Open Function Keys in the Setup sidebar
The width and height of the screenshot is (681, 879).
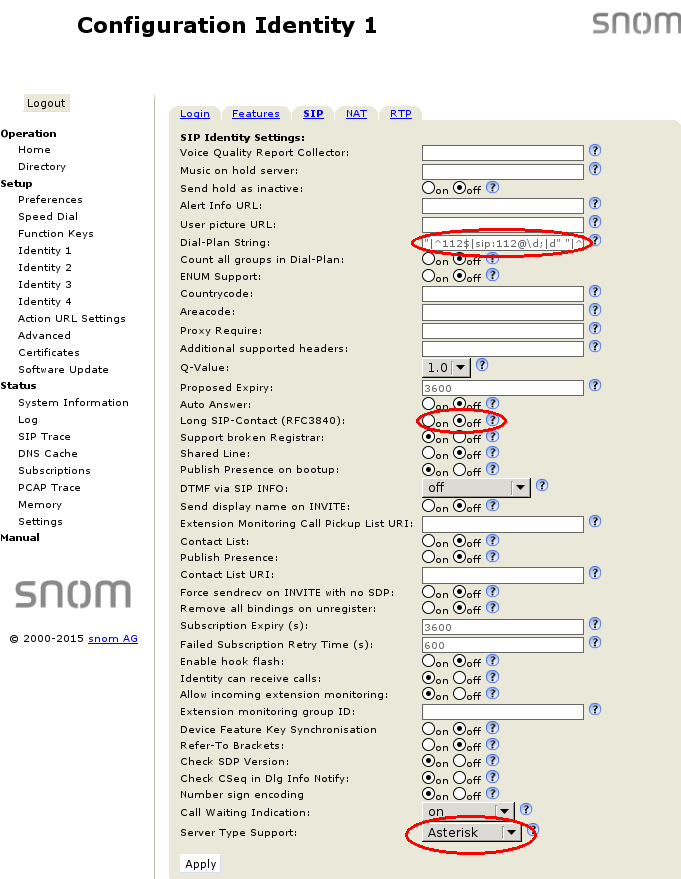pyautogui.click(x=55, y=233)
